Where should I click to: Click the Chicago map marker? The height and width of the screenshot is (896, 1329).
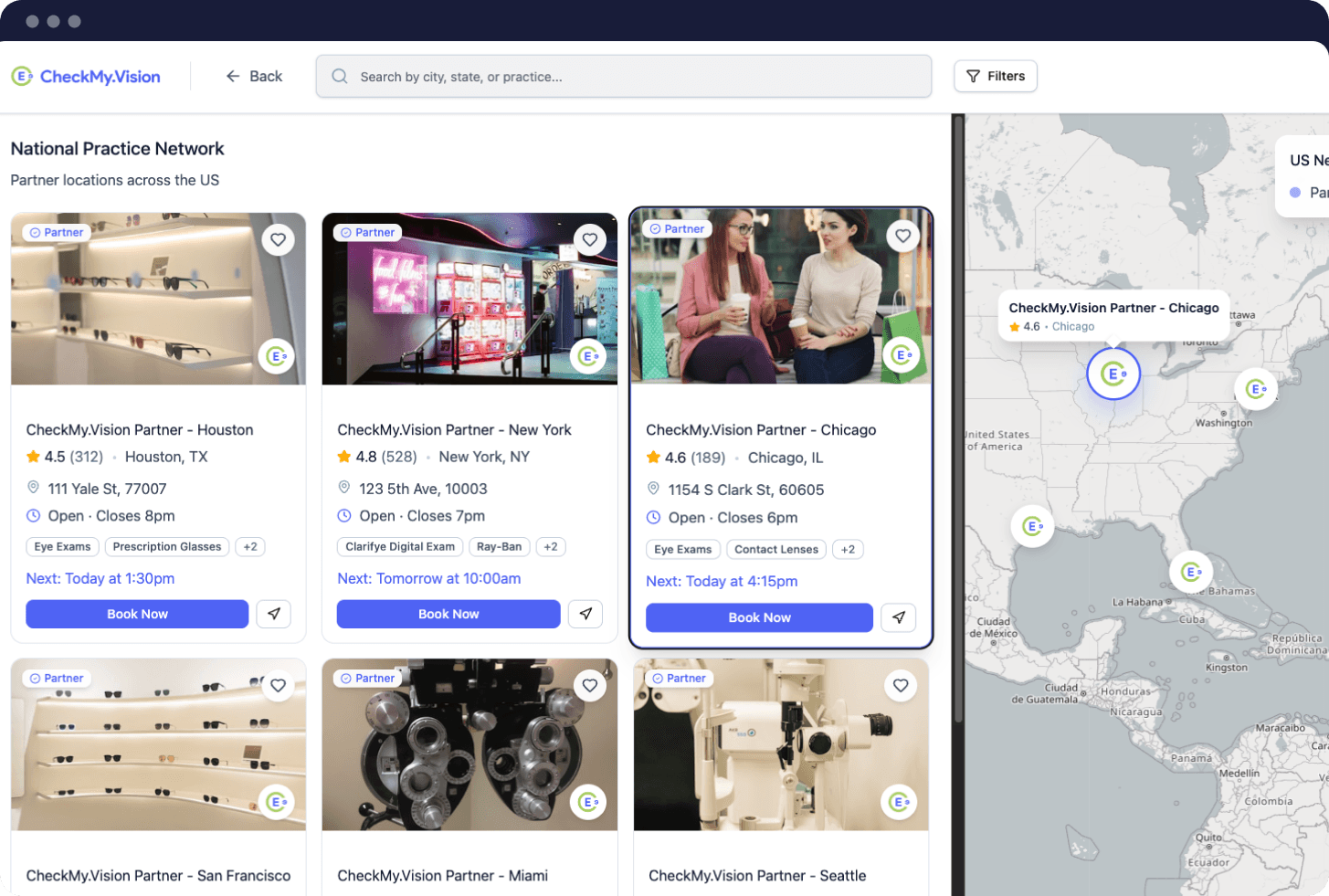pyautogui.click(x=1113, y=374)
